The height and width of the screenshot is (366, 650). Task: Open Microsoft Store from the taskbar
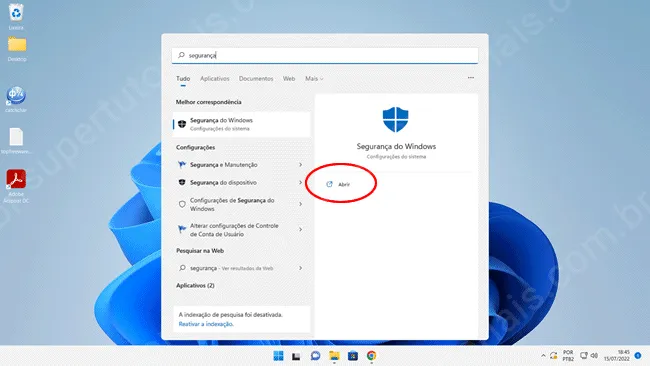pyautogui.click(x=353, y=356)
